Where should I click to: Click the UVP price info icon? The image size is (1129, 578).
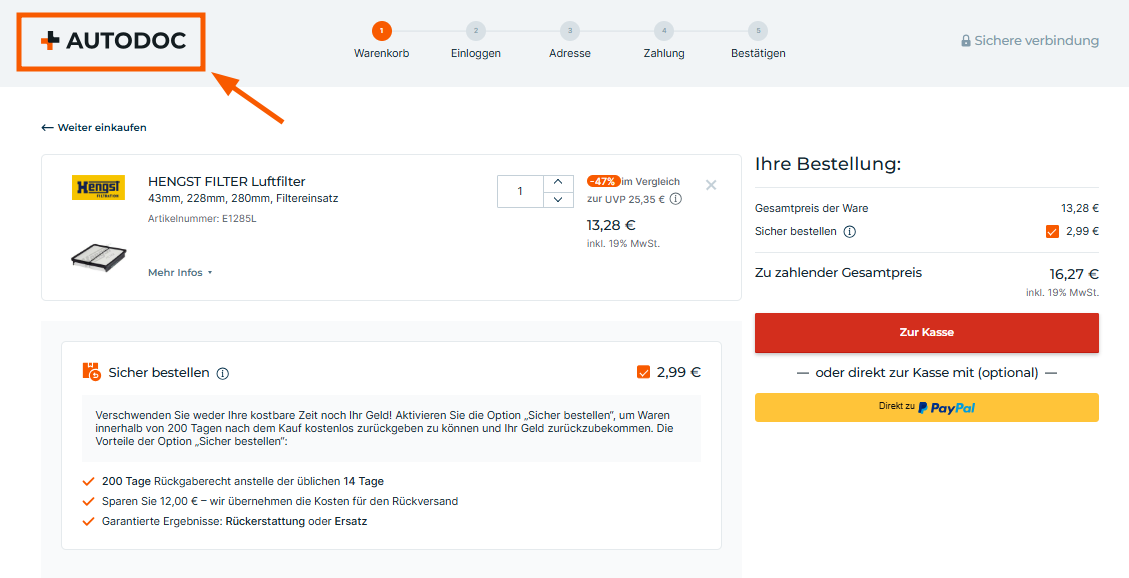pyautogui.click(x=676, y=199)
